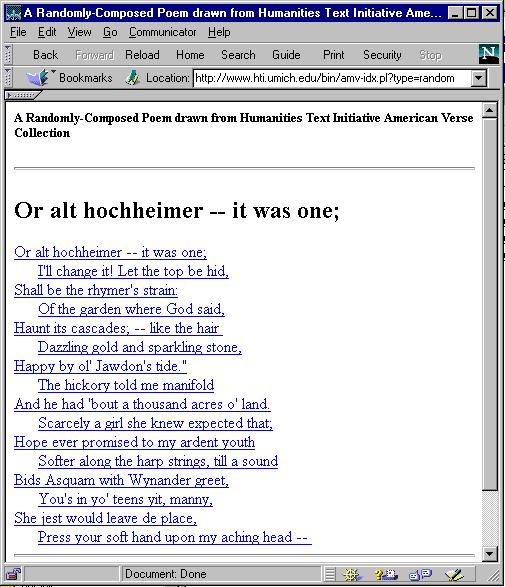Follow link 'Or alt hochheimer -- it was one;'
This screenshot has width=505, height=587.
(110, 252)
